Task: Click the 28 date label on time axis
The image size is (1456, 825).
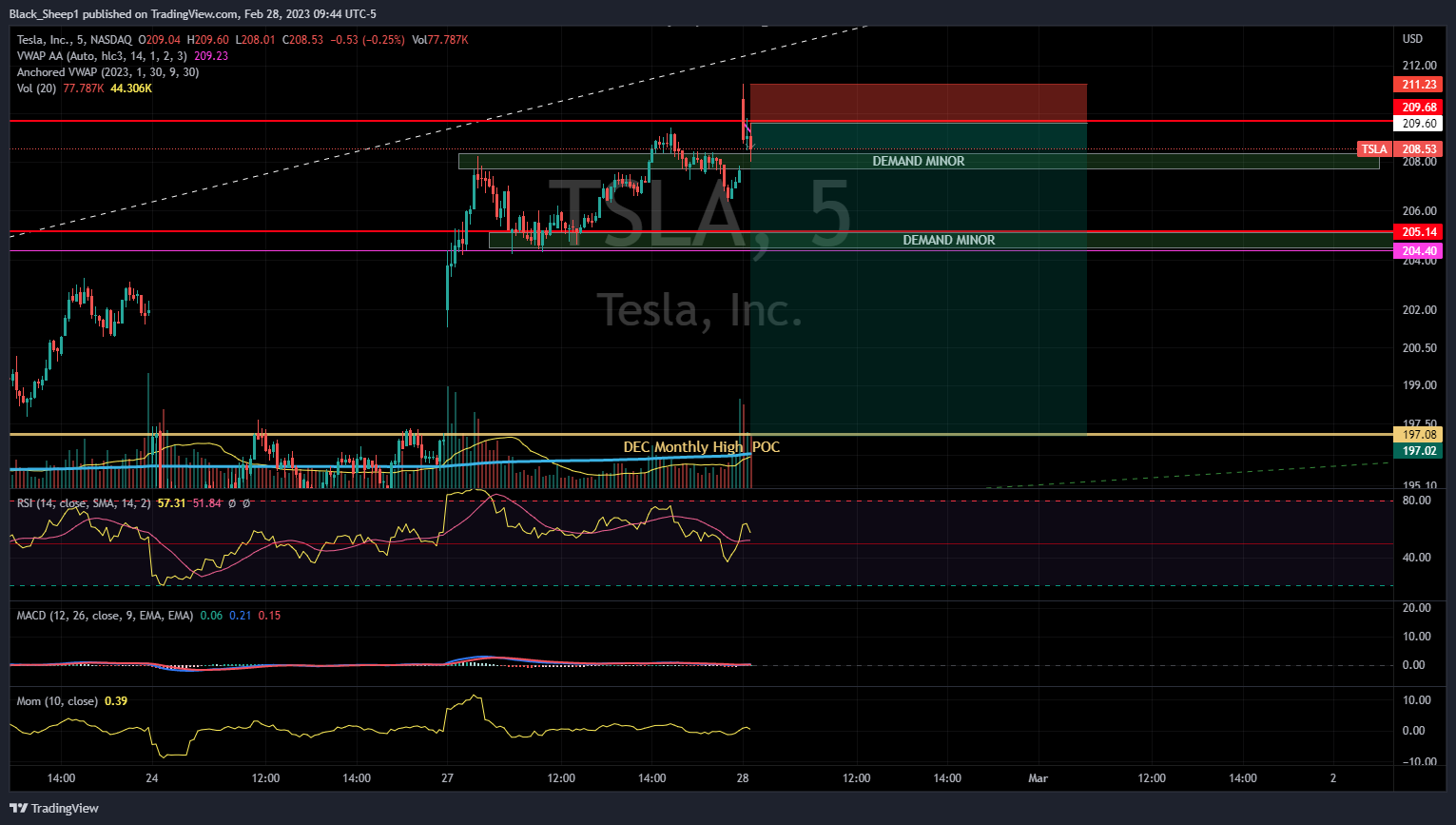Action: coord(743,778)
